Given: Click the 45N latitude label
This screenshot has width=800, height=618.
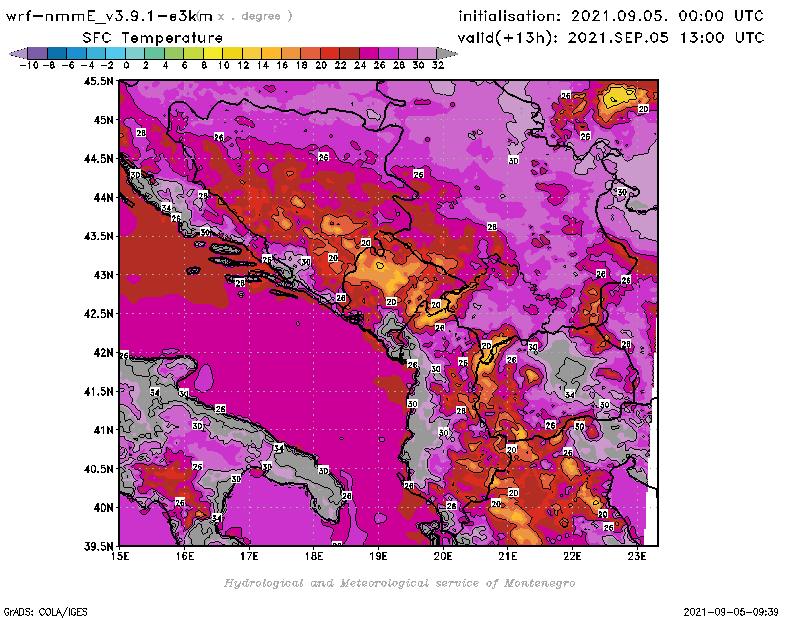Looking at the screenshot, I should click(103, 120).
